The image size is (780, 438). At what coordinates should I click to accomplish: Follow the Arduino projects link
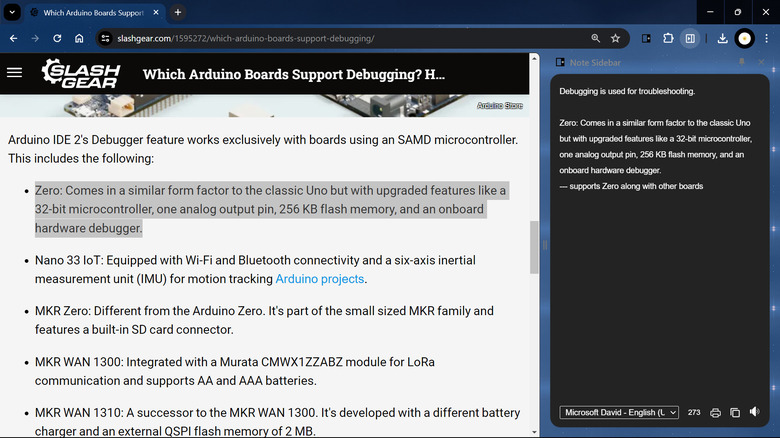coord(319,279)
